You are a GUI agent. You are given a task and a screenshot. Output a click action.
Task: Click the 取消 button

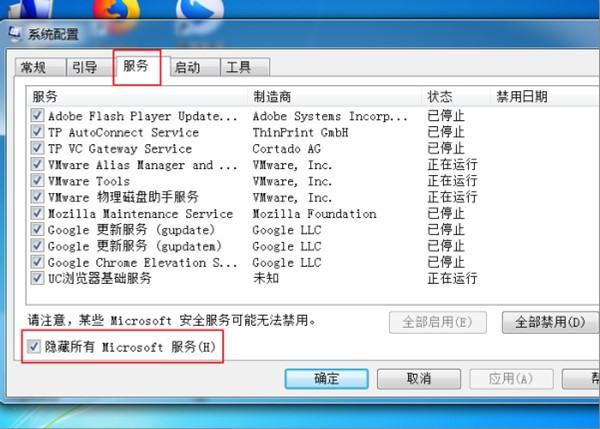(419, 378)
